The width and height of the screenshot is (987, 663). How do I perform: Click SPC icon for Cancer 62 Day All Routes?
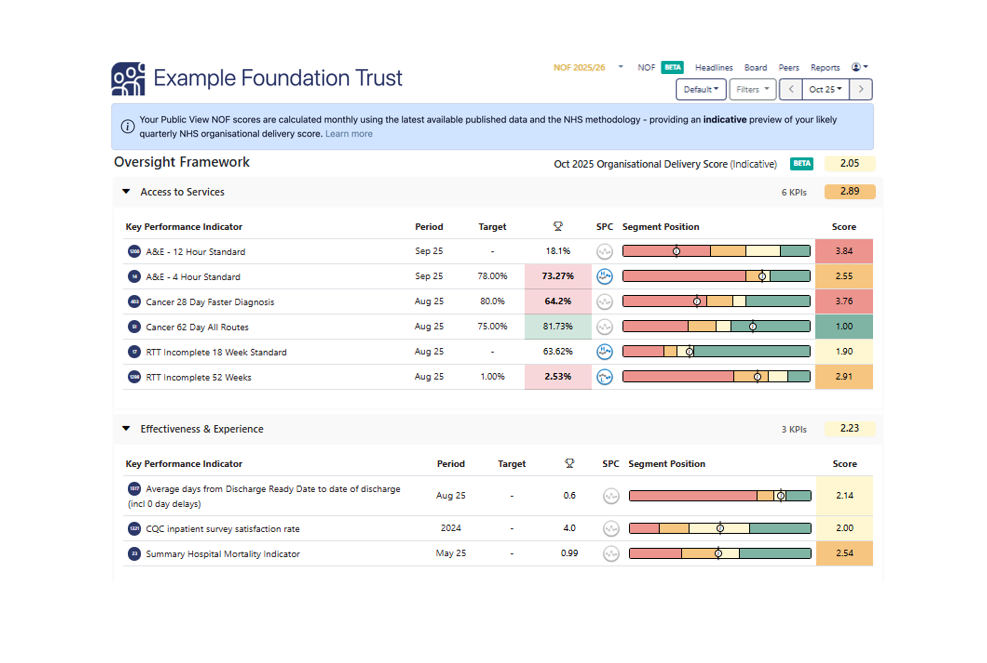[x=604, y=327]
